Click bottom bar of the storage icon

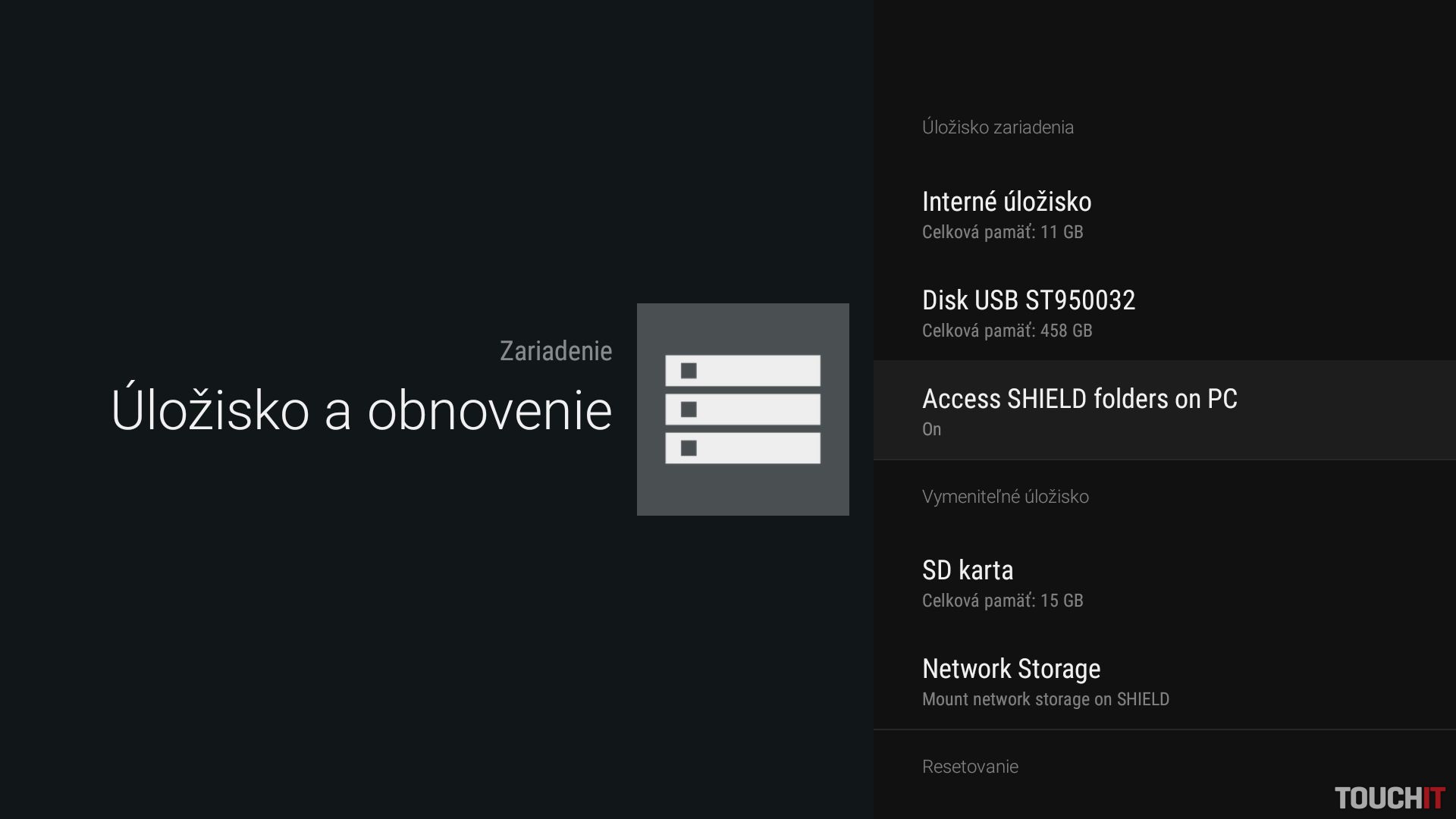coord(742,448)
